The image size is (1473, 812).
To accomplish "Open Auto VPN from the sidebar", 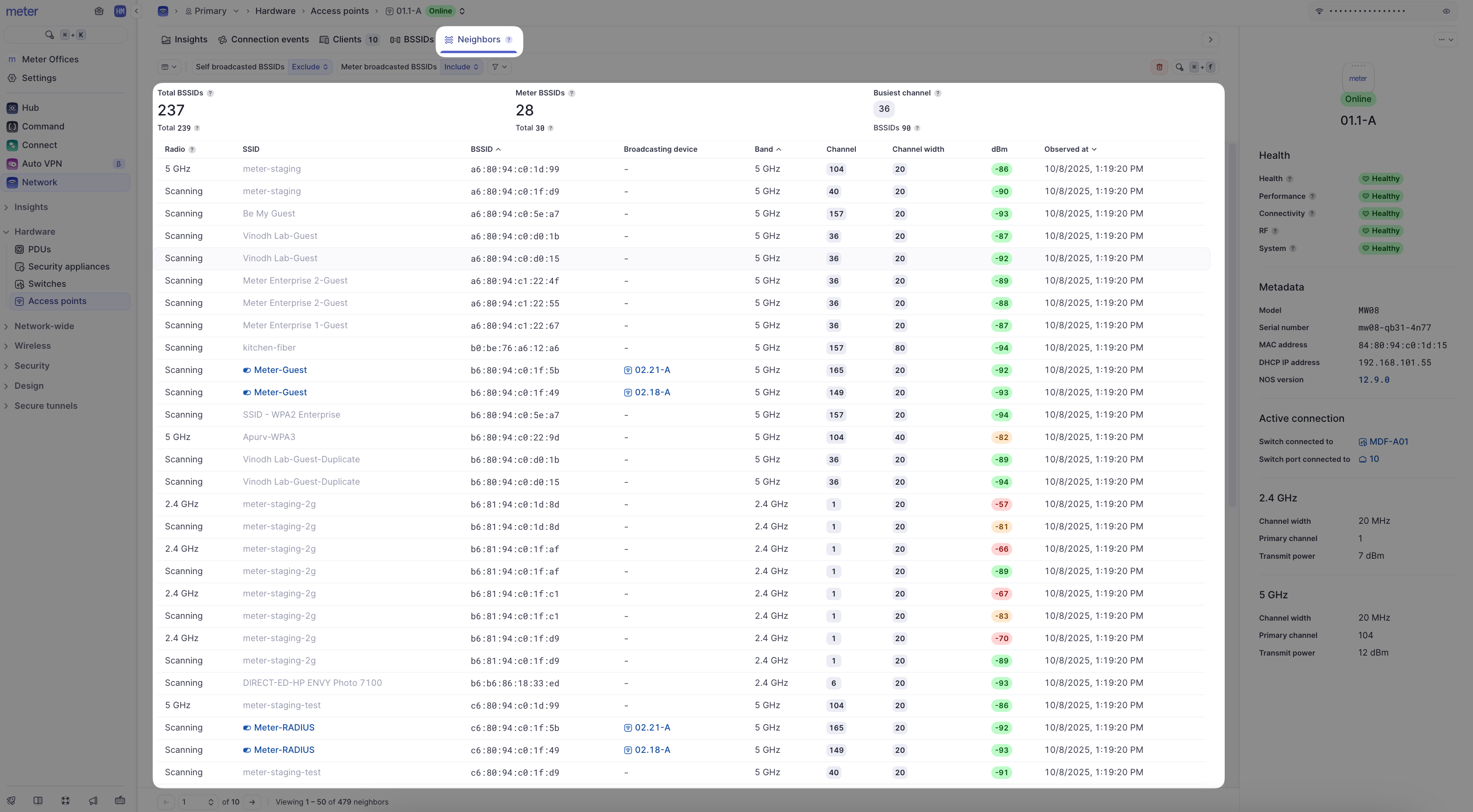I will click(42, 163).
